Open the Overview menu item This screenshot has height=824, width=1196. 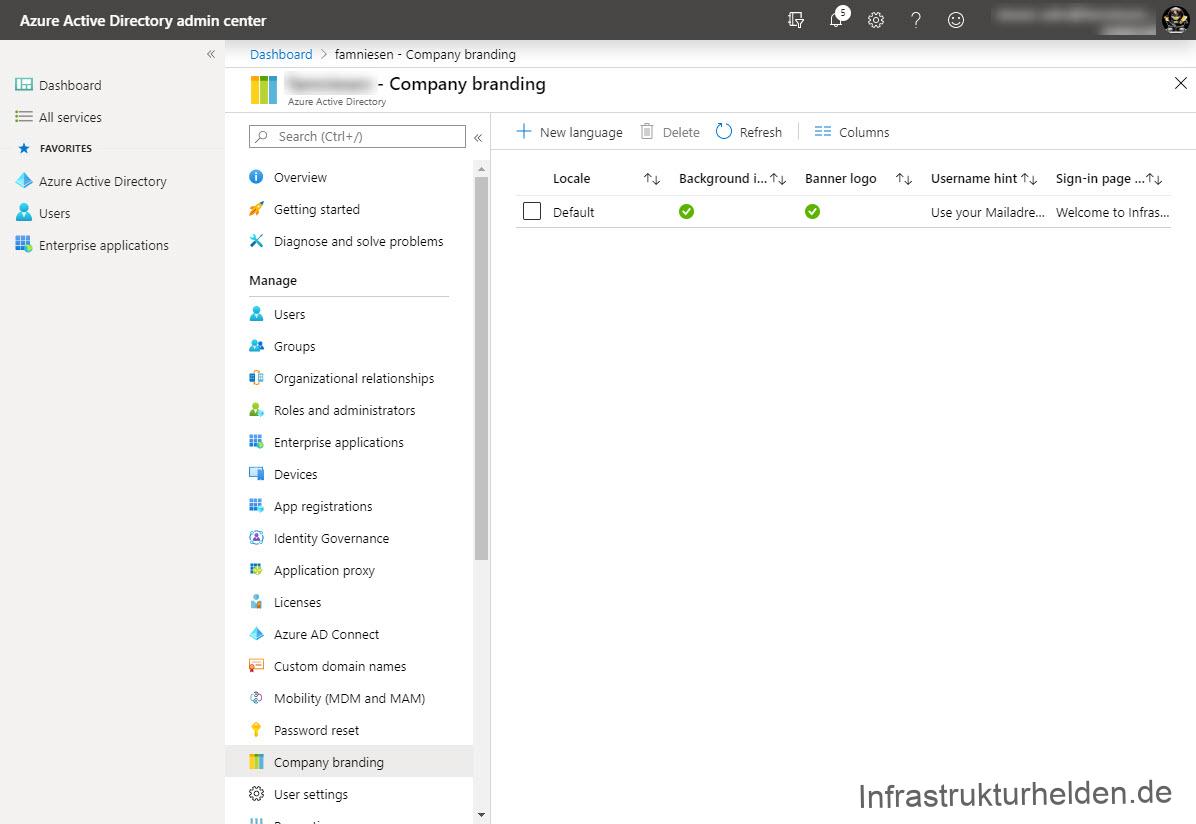[349, 177]
